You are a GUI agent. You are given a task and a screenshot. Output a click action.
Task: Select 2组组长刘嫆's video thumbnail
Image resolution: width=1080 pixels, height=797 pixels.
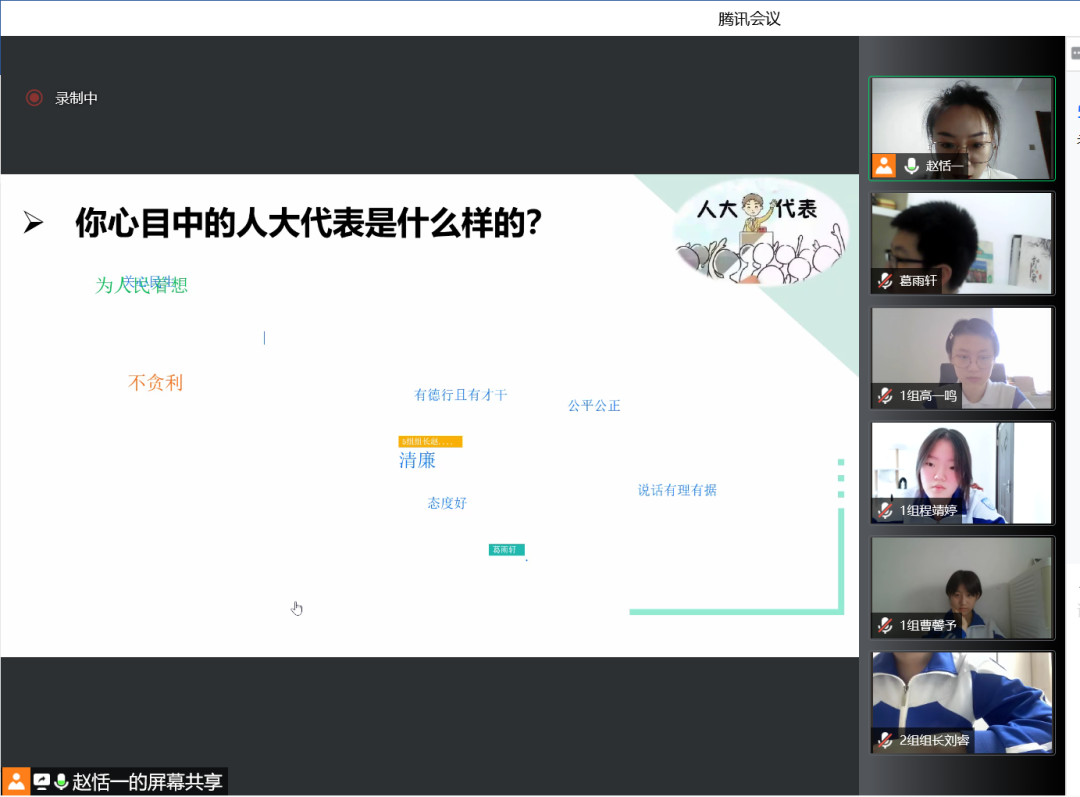click(x=961, y=702)
